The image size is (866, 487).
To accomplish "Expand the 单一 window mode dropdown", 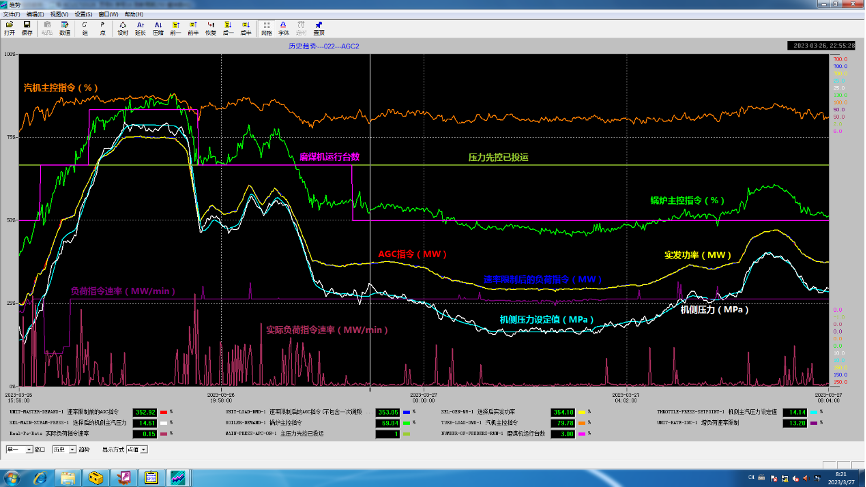I will 28,450.
